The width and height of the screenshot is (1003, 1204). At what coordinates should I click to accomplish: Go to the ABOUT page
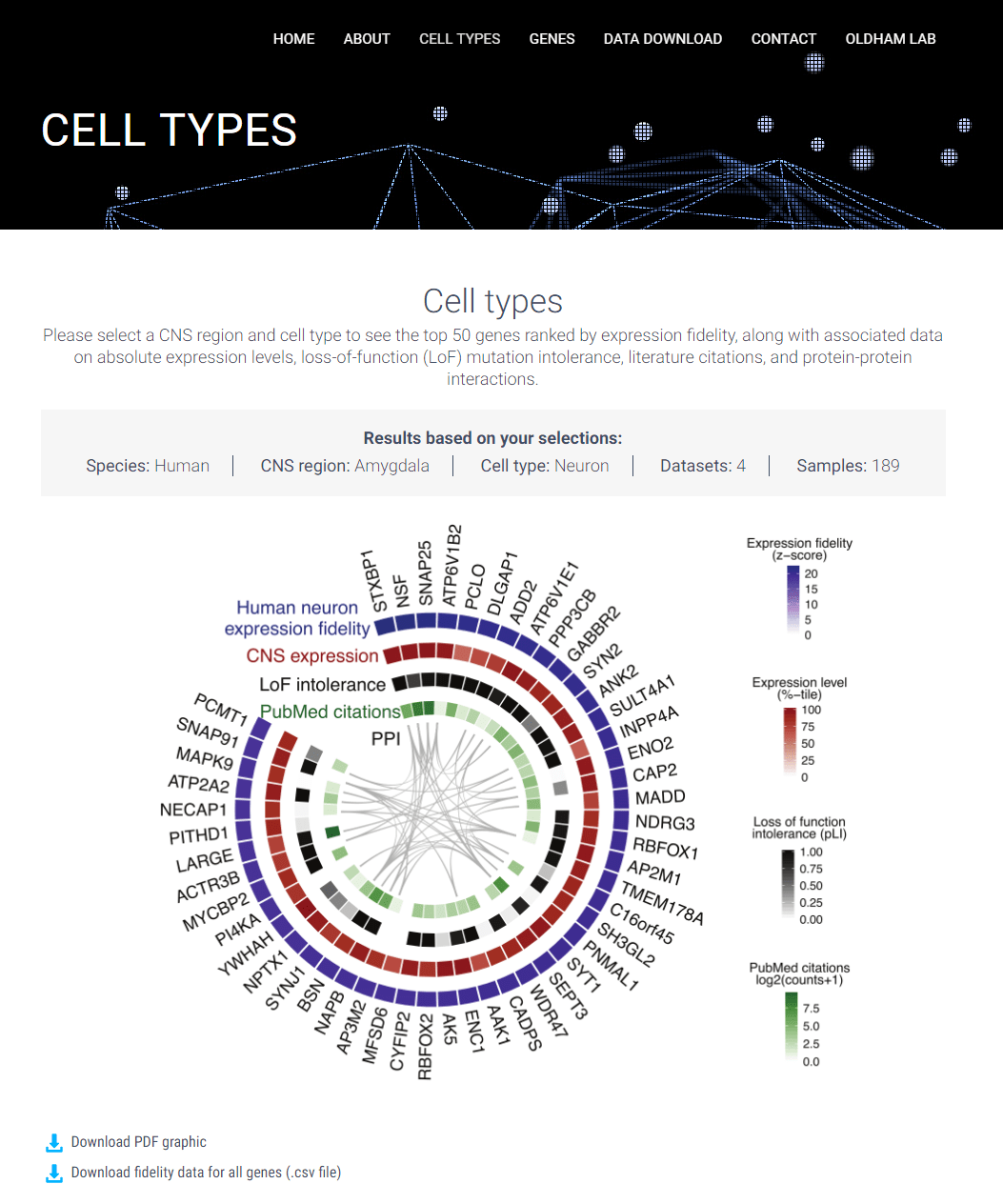[367, 39]
